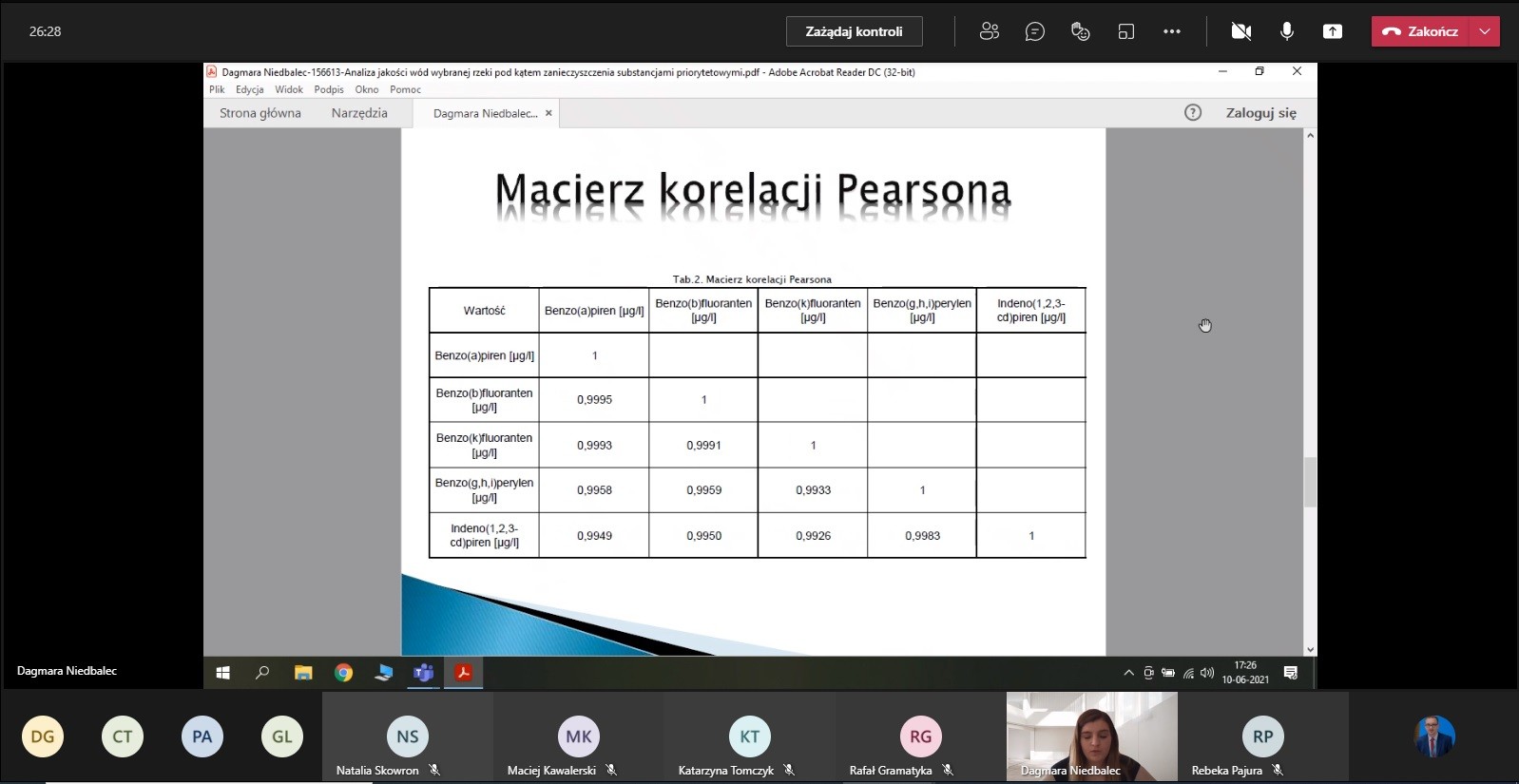
Task: Expand the arrow next to Zakończ
Action: click(1485, 31)
